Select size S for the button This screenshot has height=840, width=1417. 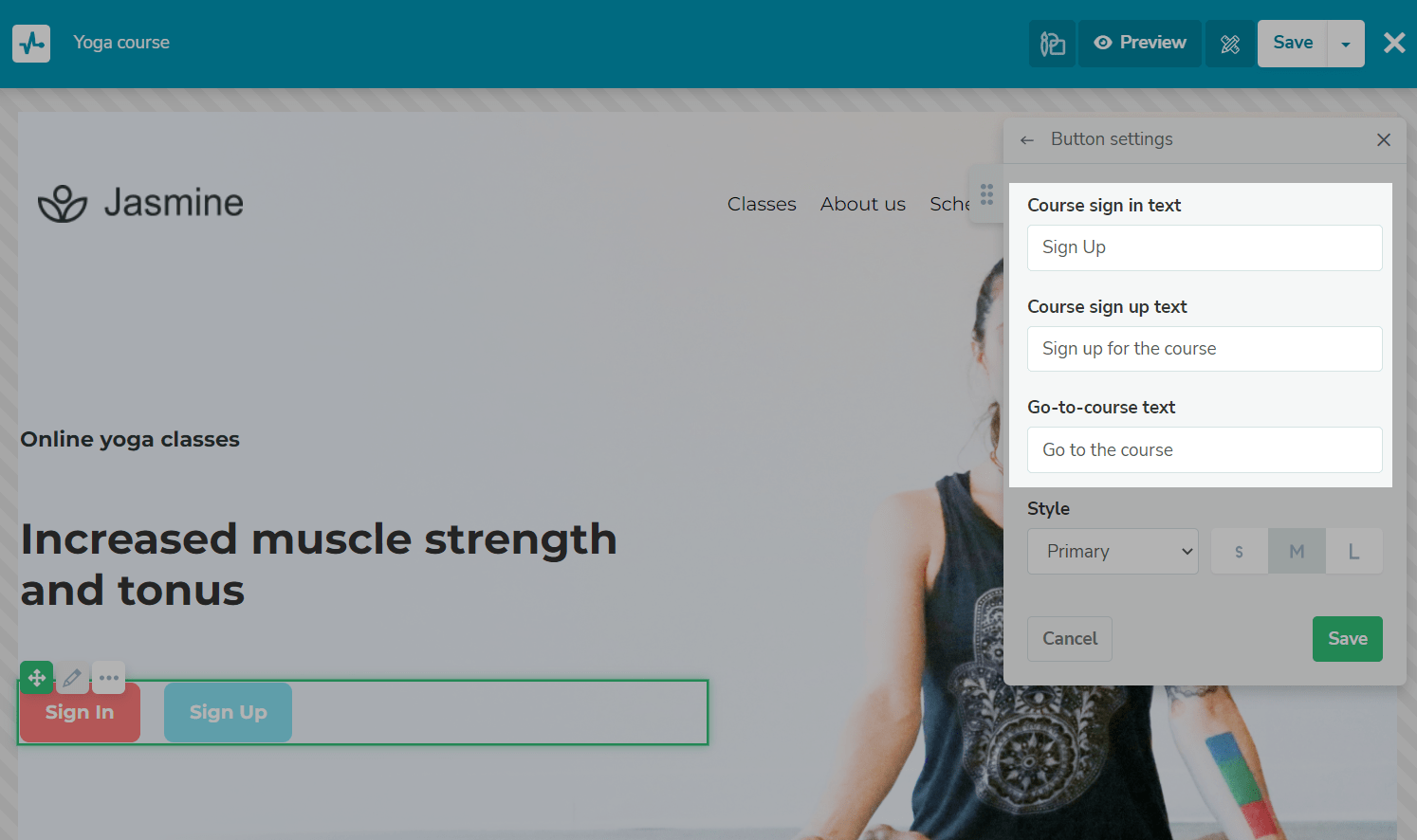pyautogui.click(x=1239, y=552)
